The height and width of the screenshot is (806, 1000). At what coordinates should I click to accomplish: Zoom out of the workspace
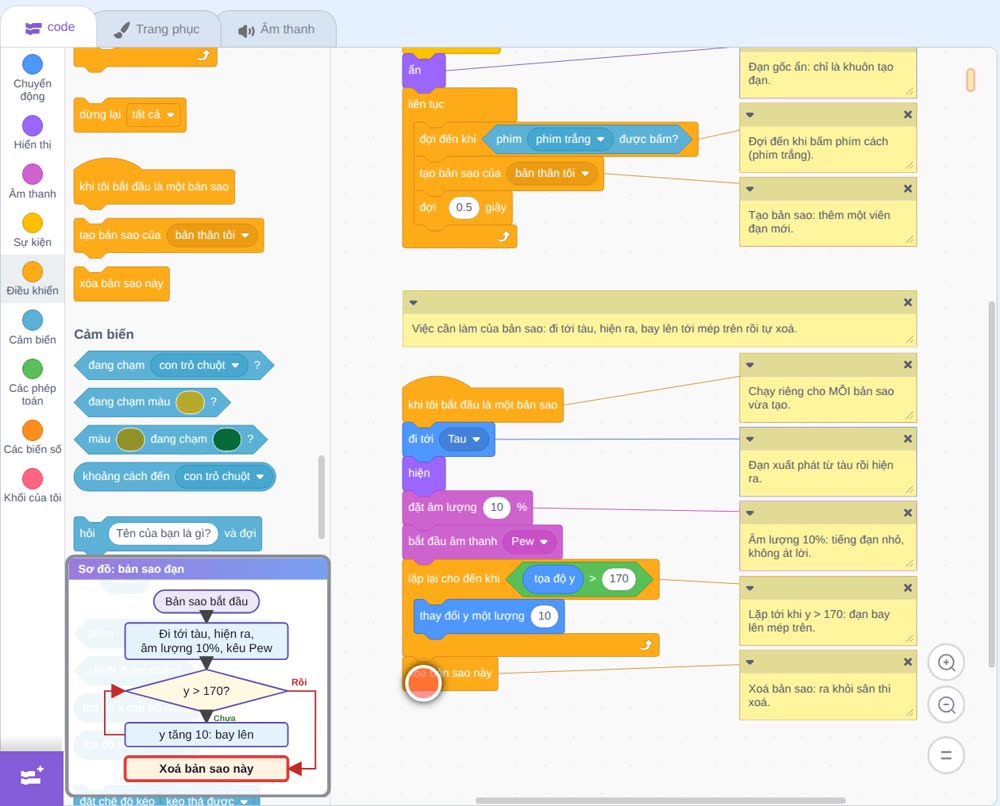(x=946, y=705)
